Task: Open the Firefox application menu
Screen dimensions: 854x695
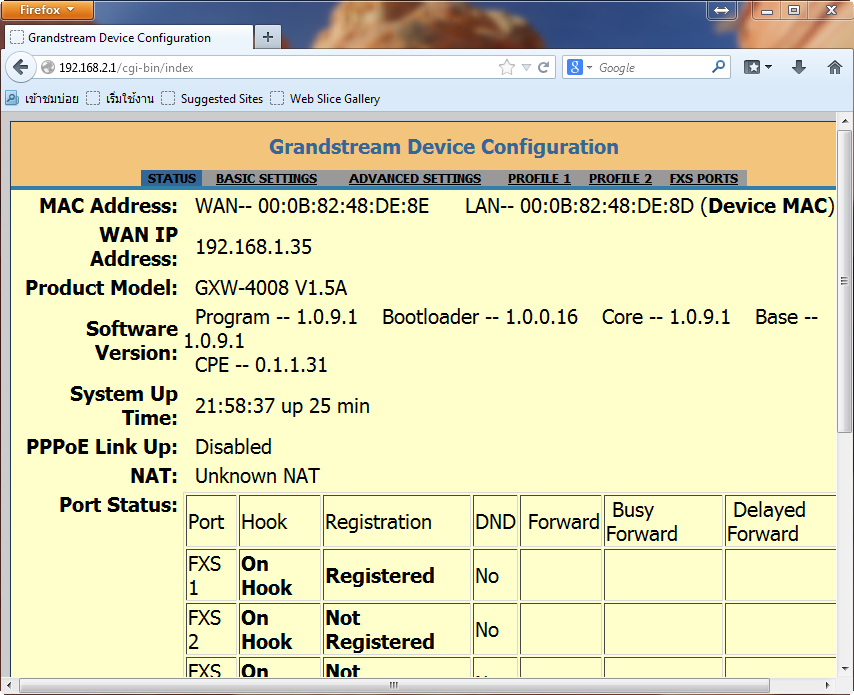Action: 47,10
